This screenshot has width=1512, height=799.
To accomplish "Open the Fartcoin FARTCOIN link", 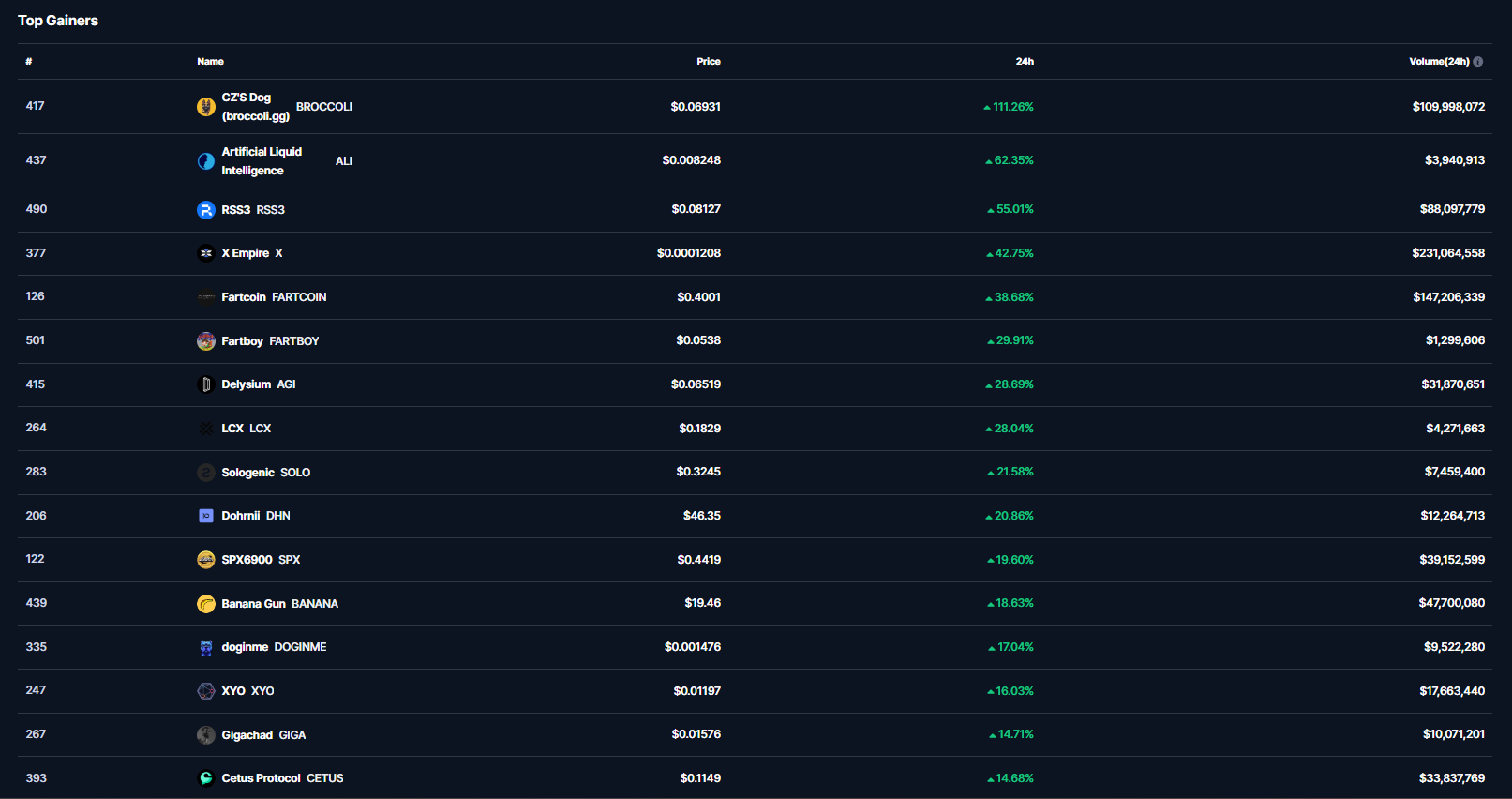I will (274, 297).
